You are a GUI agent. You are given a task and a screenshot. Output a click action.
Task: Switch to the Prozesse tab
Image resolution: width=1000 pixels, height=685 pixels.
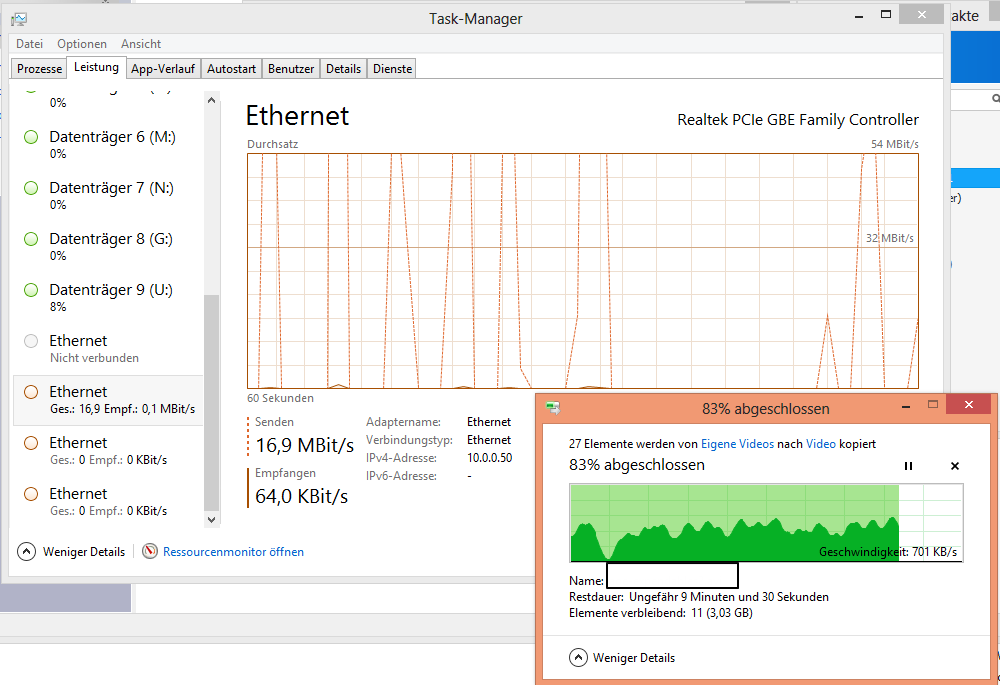click(39, 69)
